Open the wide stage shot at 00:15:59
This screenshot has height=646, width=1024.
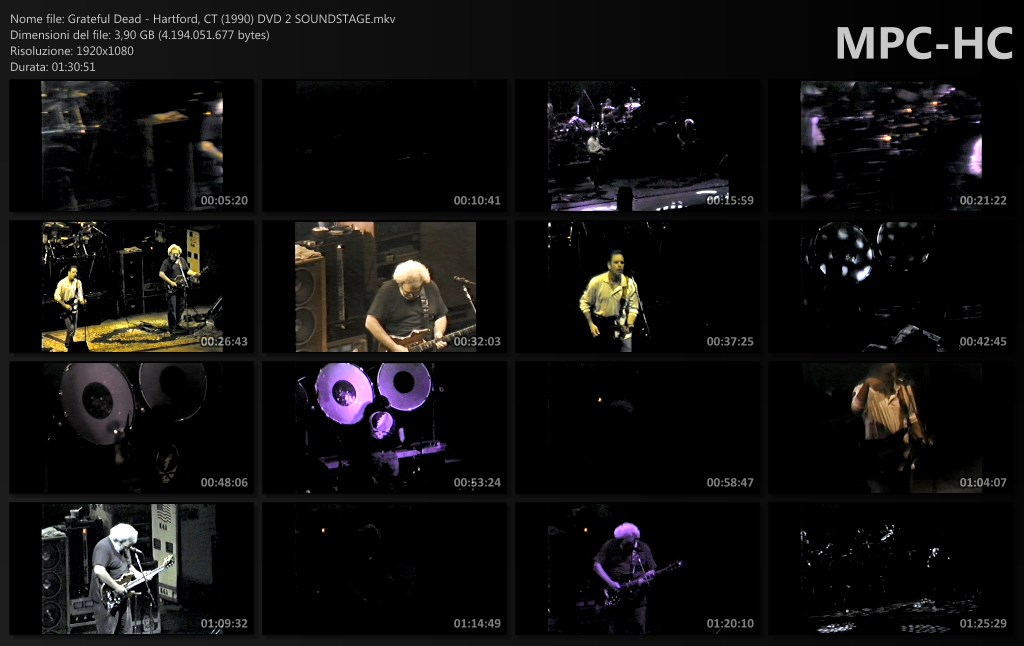pos(637,146)
